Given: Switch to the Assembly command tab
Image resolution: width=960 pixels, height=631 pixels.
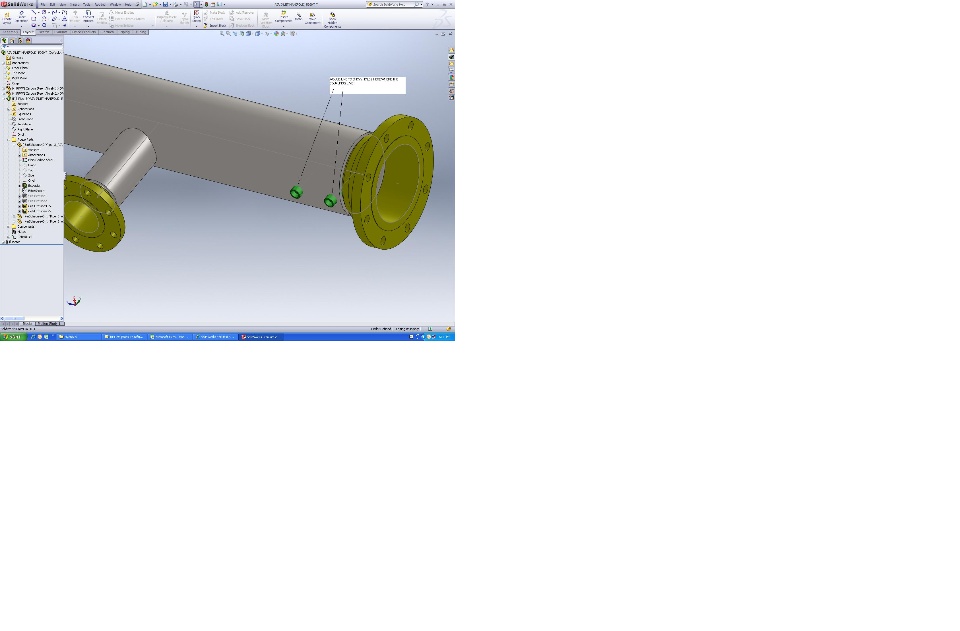Looking at the screenshot, I should (10, 32).
